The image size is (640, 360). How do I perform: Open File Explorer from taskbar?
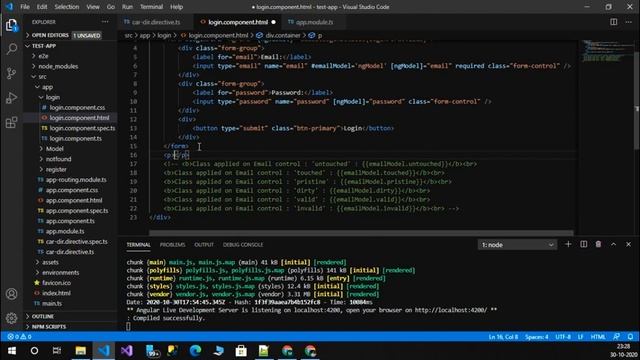coord(80,351)
